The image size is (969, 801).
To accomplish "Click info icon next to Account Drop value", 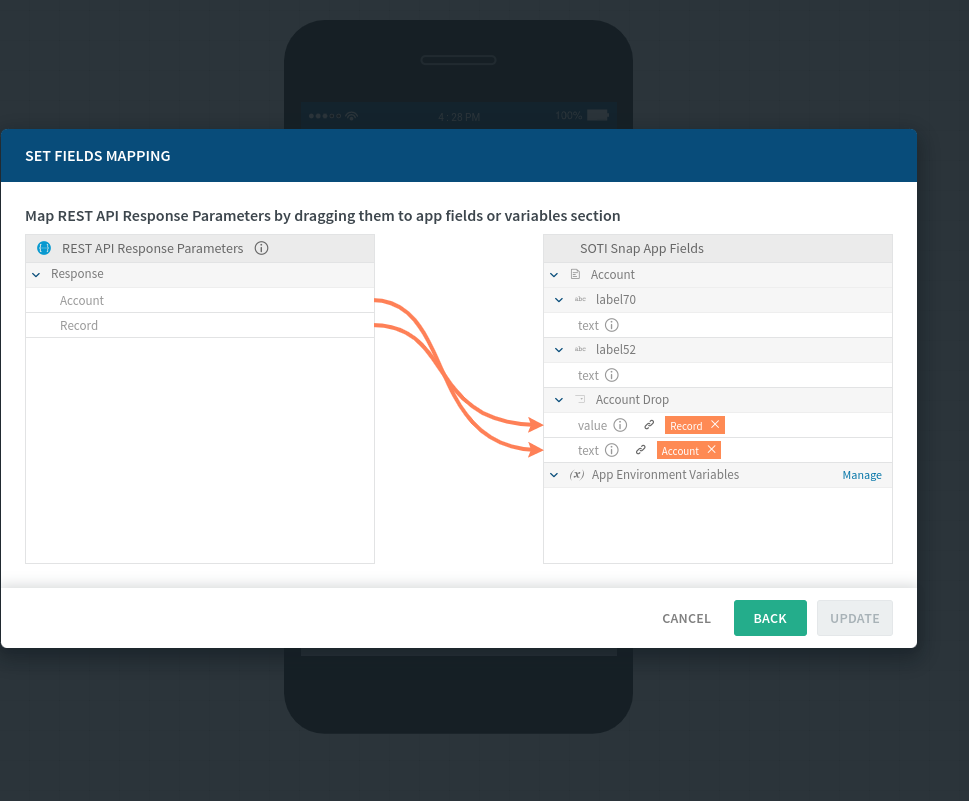I will click(x=620, y=425).
